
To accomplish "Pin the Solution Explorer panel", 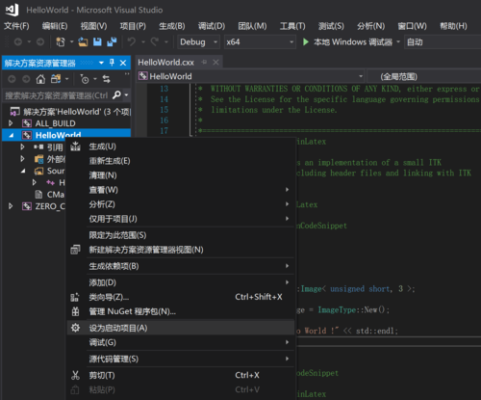I will (112, 63).
